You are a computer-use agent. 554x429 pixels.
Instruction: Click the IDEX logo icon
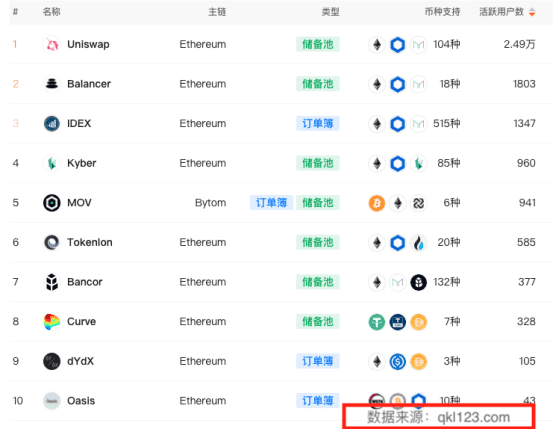coord(52,124)
